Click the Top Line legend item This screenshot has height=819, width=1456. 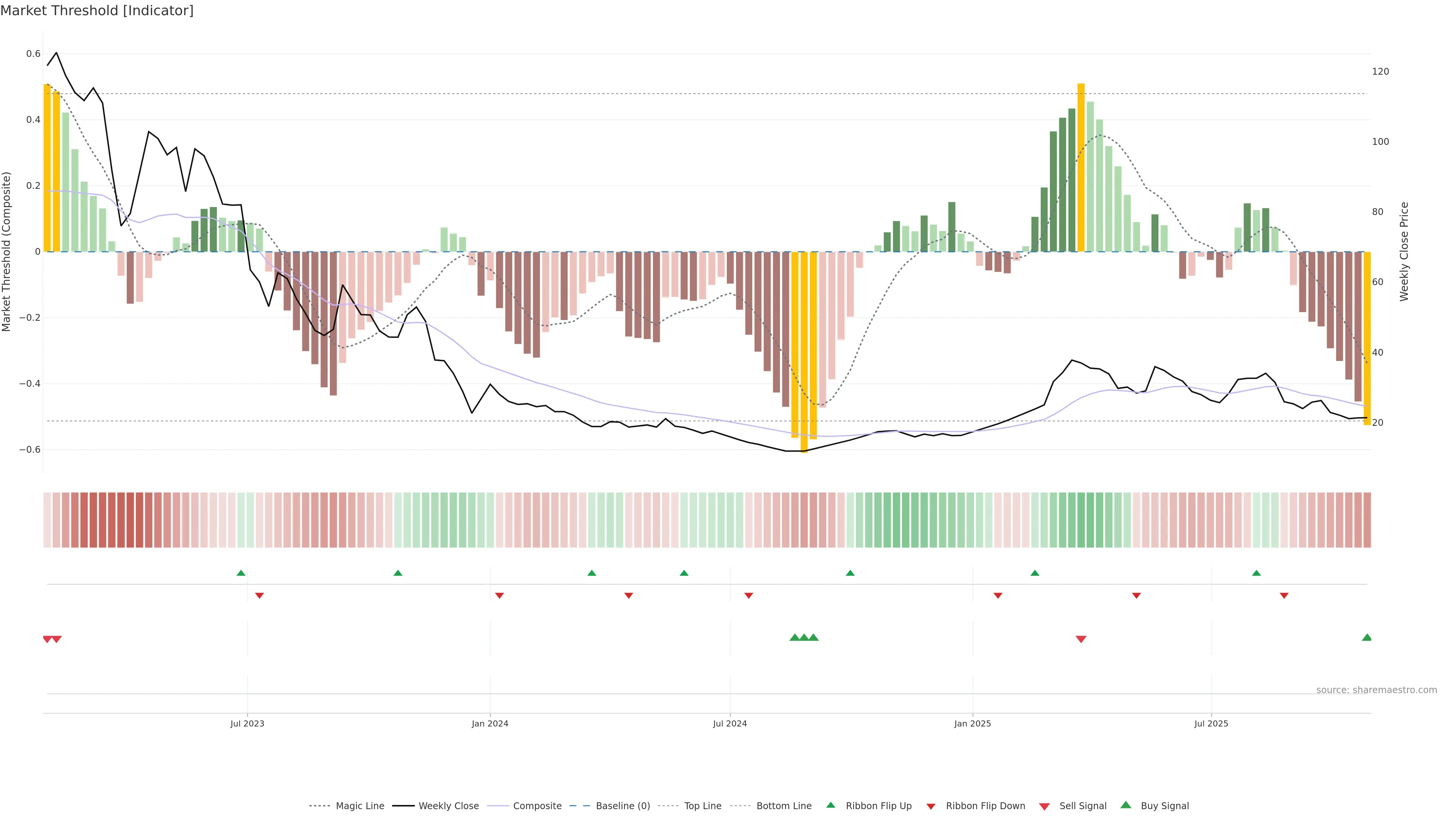point(703,806)
